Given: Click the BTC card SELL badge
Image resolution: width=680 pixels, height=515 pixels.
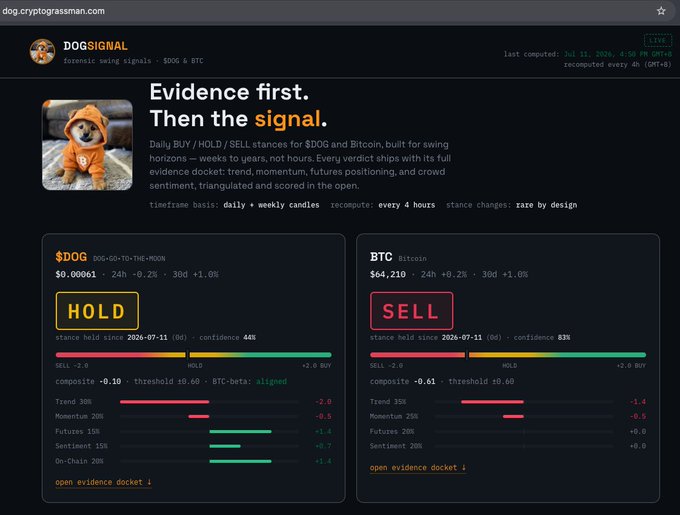Looking at the screenshot, I should [412, 311].
